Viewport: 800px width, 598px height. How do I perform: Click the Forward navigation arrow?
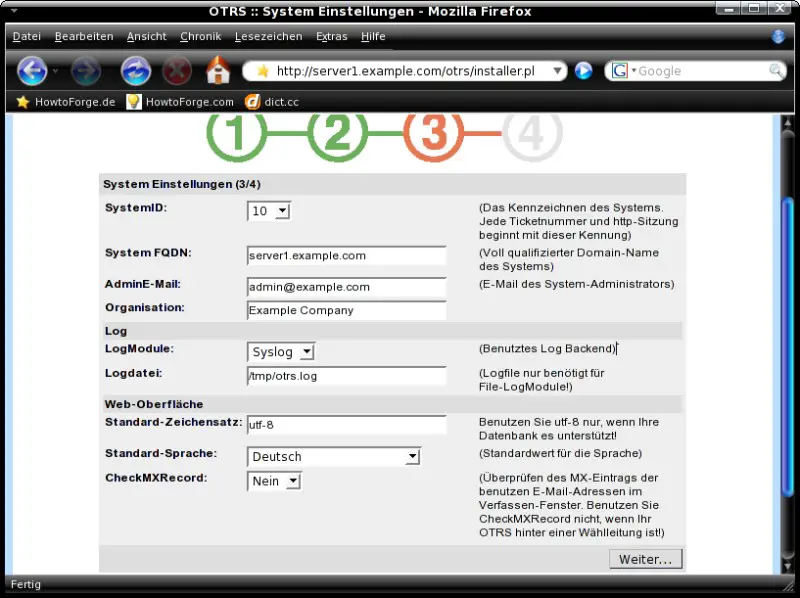click(85, 70)
